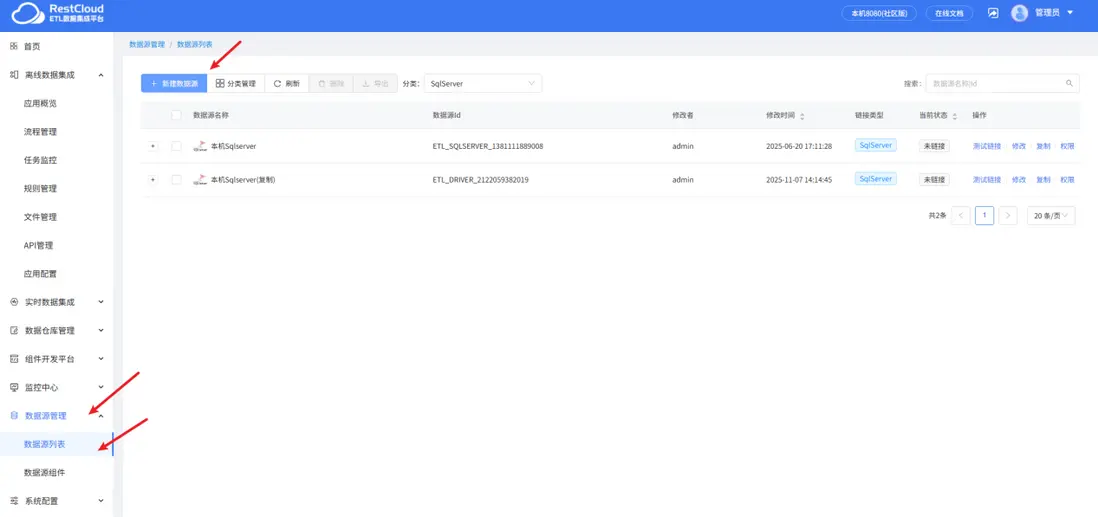The width and height of the screenshot is (1098, 517).
Task: Click the SqlServer tag in 2025-06-20 row
Action: tap(875, 145)
